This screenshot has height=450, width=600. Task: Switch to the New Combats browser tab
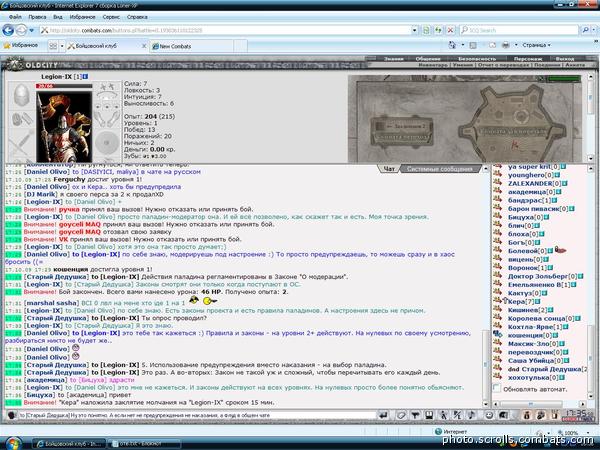tap(191, 46)
